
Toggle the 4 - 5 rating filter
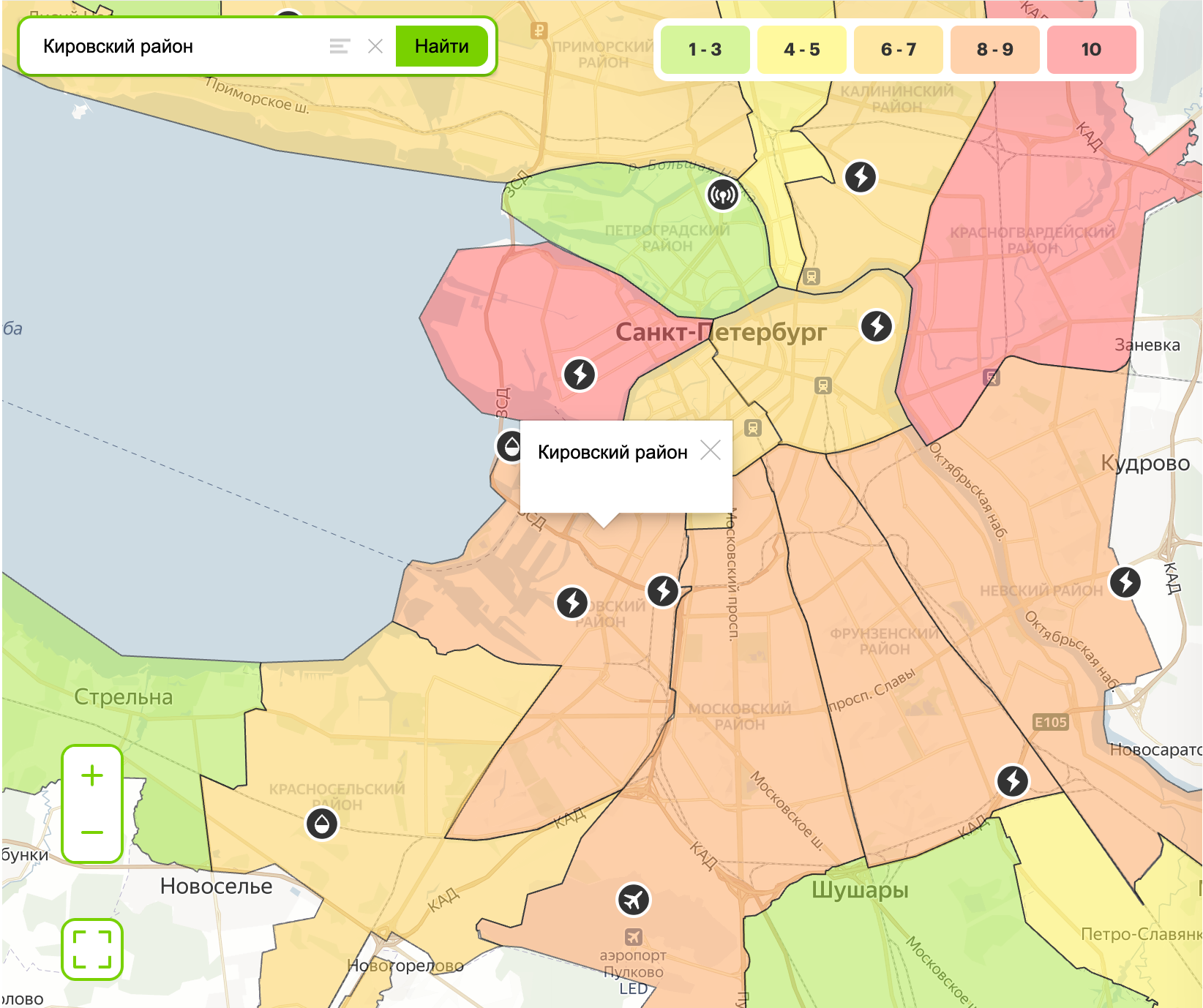[x=801, y=50]
